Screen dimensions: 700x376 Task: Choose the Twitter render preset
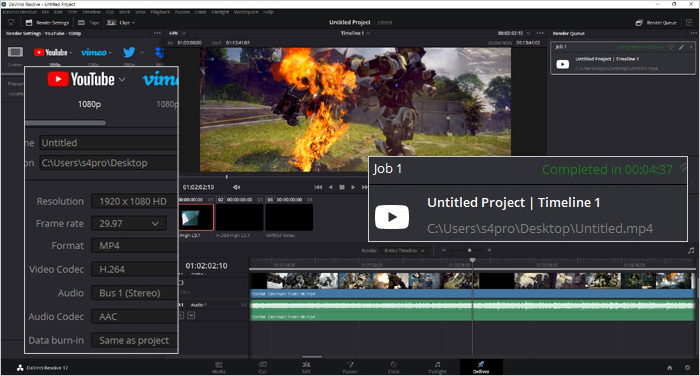click(x=129, y=52)
